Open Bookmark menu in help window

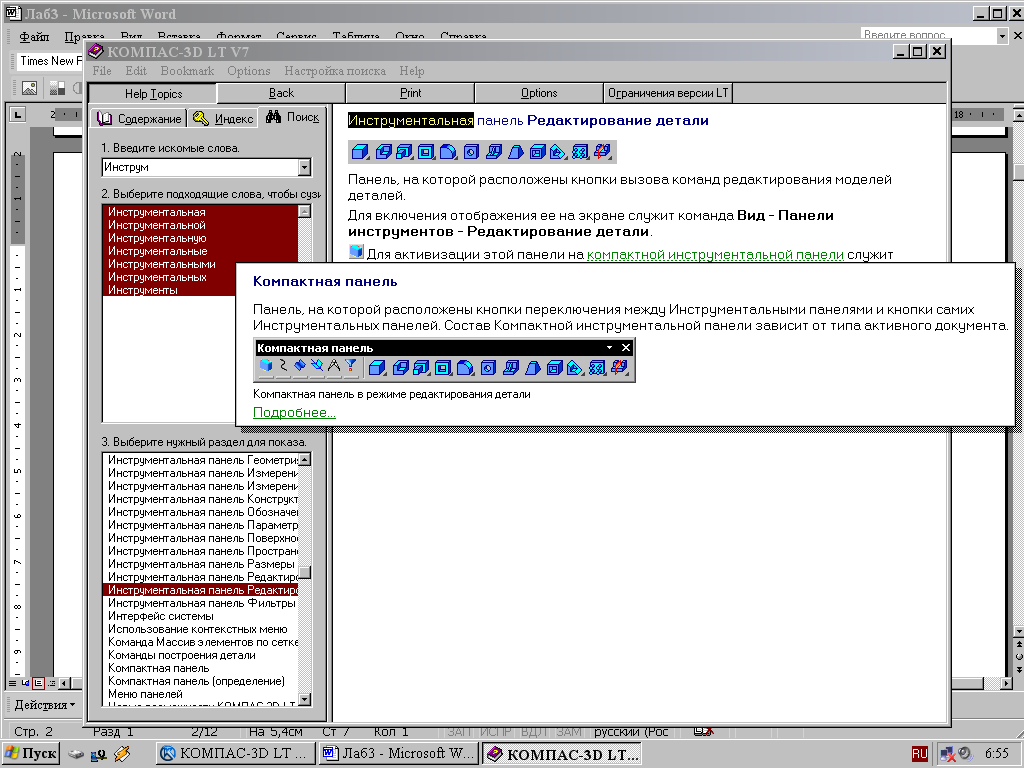pyautogui.click(x=187, y=71)
